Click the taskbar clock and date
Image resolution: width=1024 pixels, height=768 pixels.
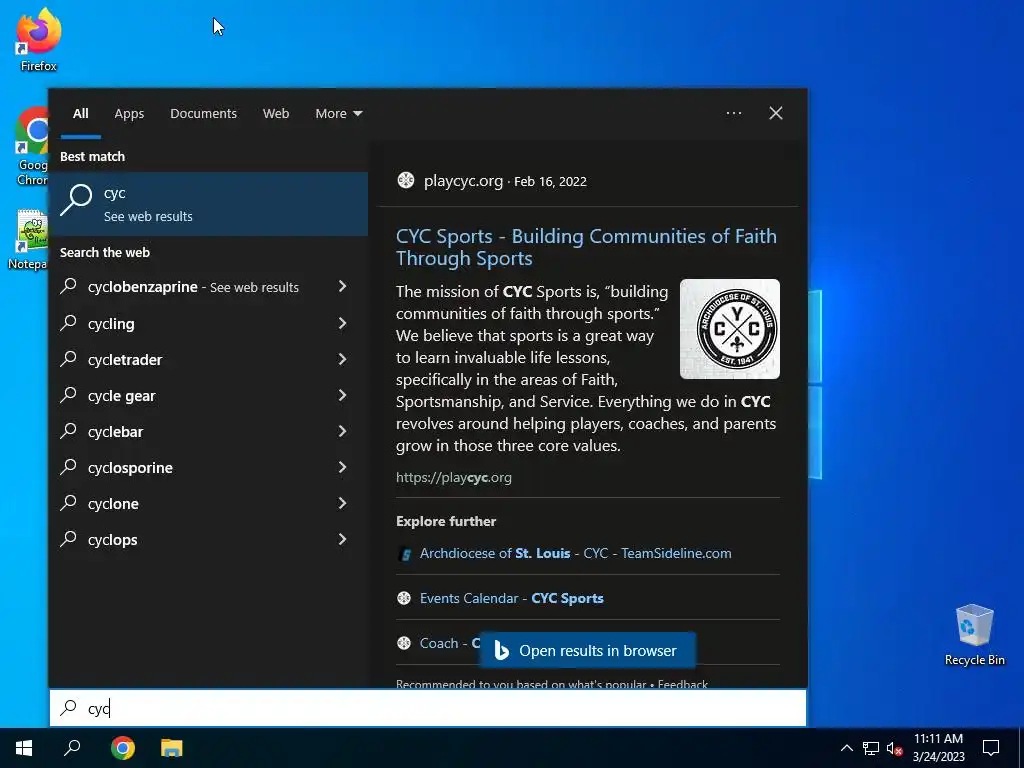click(938, 748)
